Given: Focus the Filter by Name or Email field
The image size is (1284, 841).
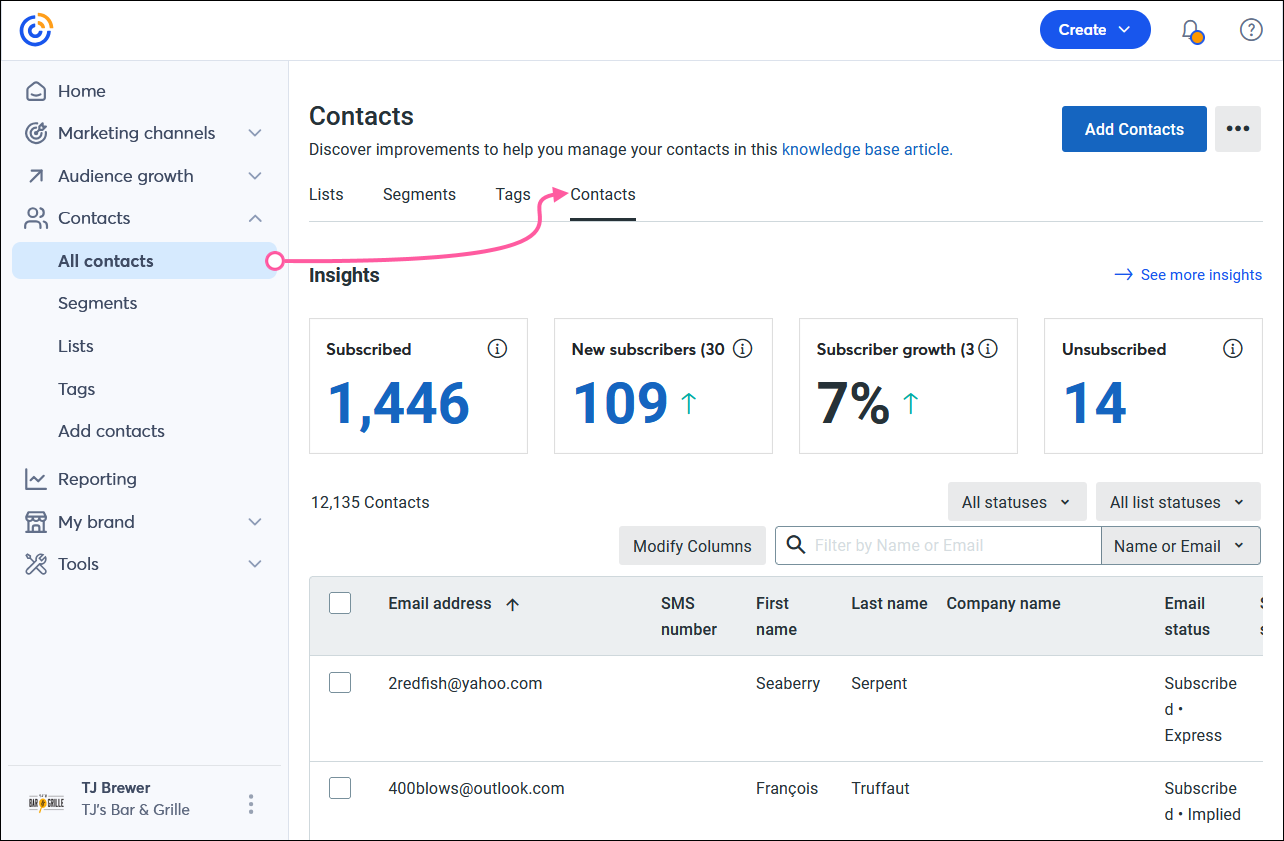Looking at the screenshot, I should point(938,546).
